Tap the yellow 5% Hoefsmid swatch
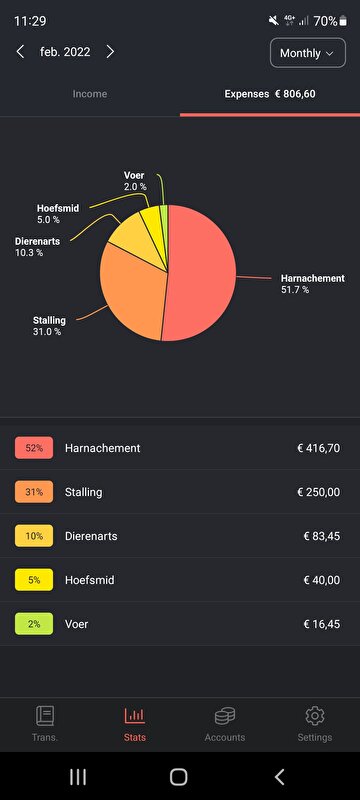This screenshot has height=800, width=360. (34, 580)
